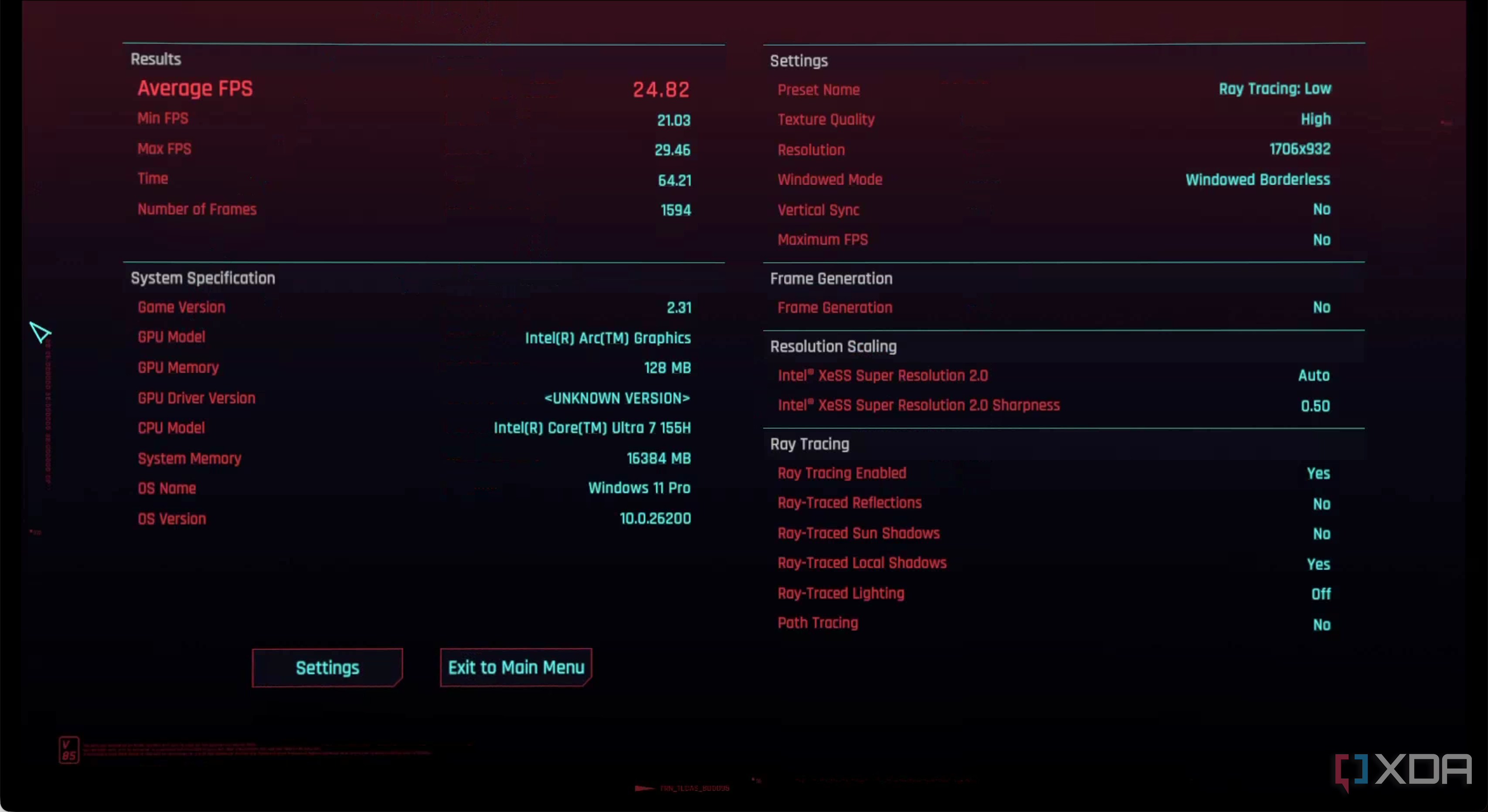Select OS Version value 10.0.26200
The image size is (1488, 812).
coord(655,519)
